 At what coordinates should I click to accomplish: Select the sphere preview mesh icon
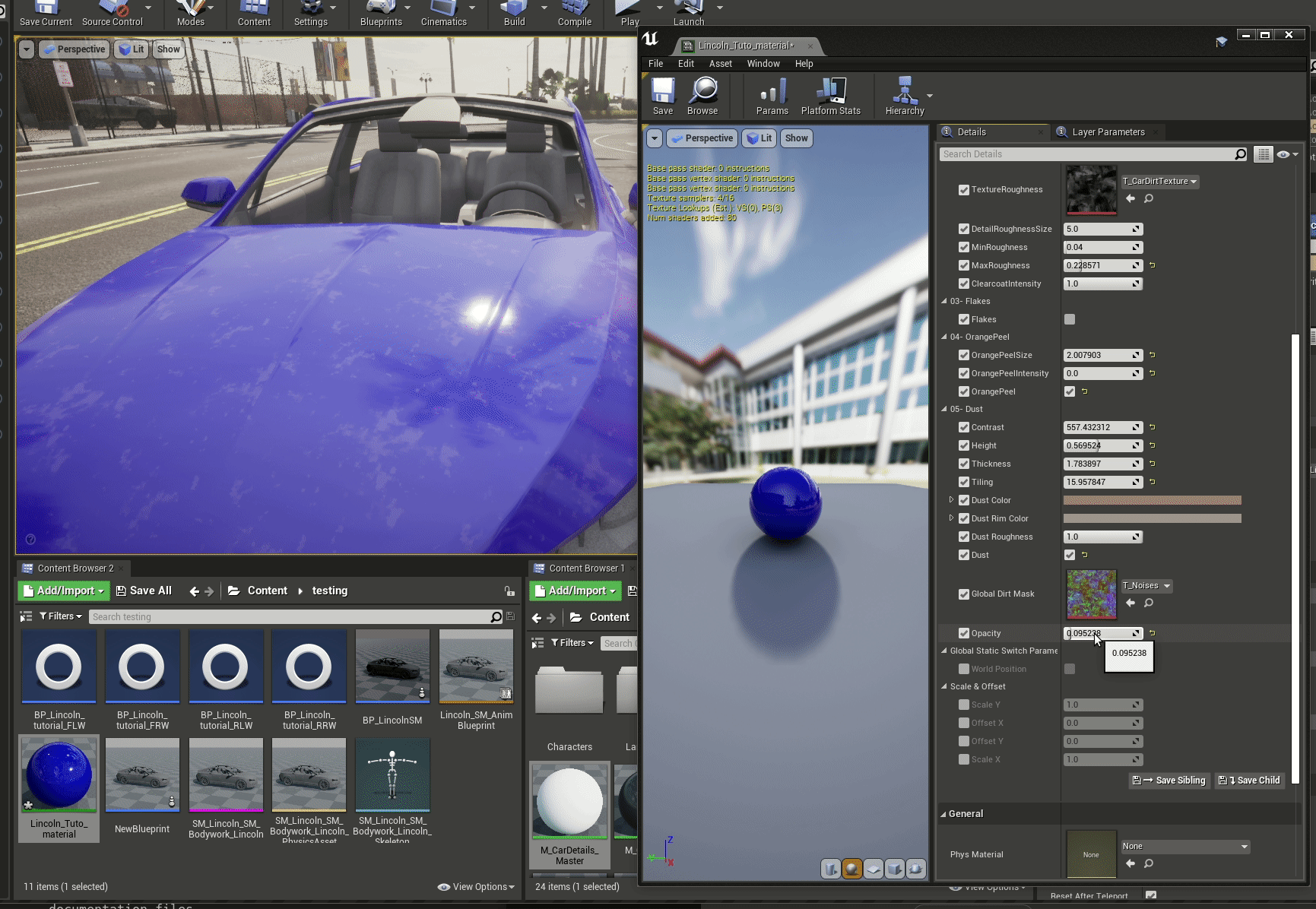click(852, 869)
